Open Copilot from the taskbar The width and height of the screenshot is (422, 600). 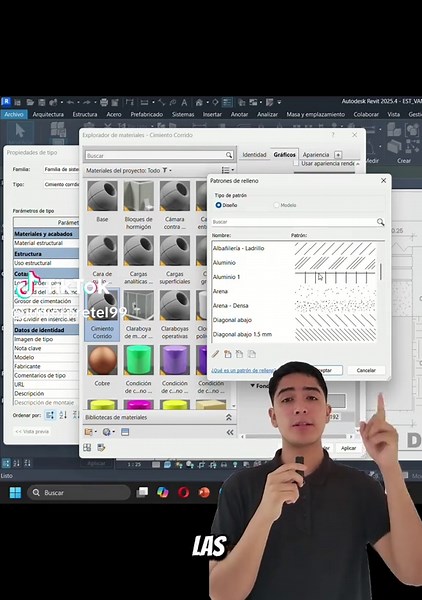(x=163, y=492)
